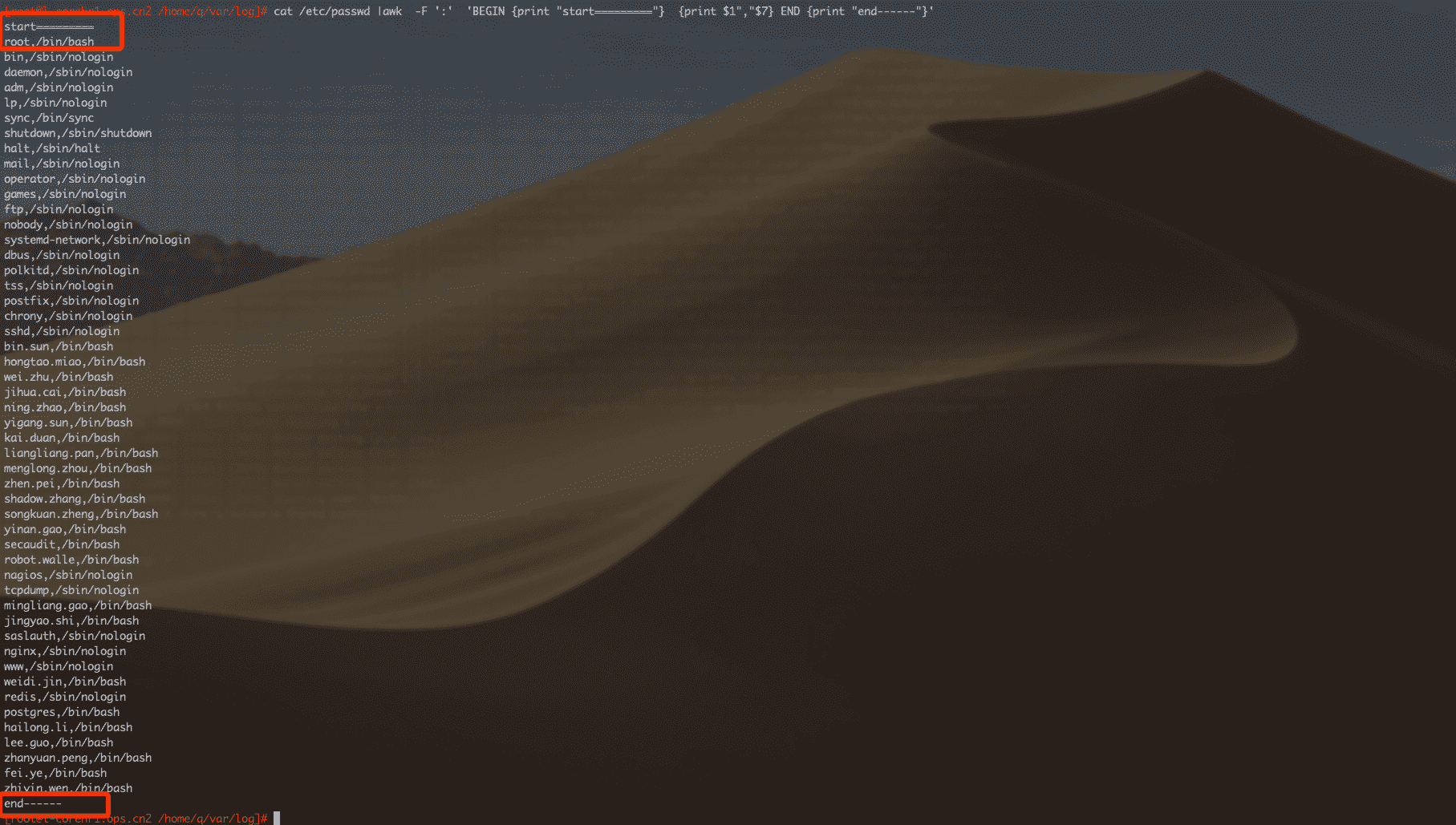
Task: Click the 'root,/bin/bash' output line
Action: [x=49, y=42]
